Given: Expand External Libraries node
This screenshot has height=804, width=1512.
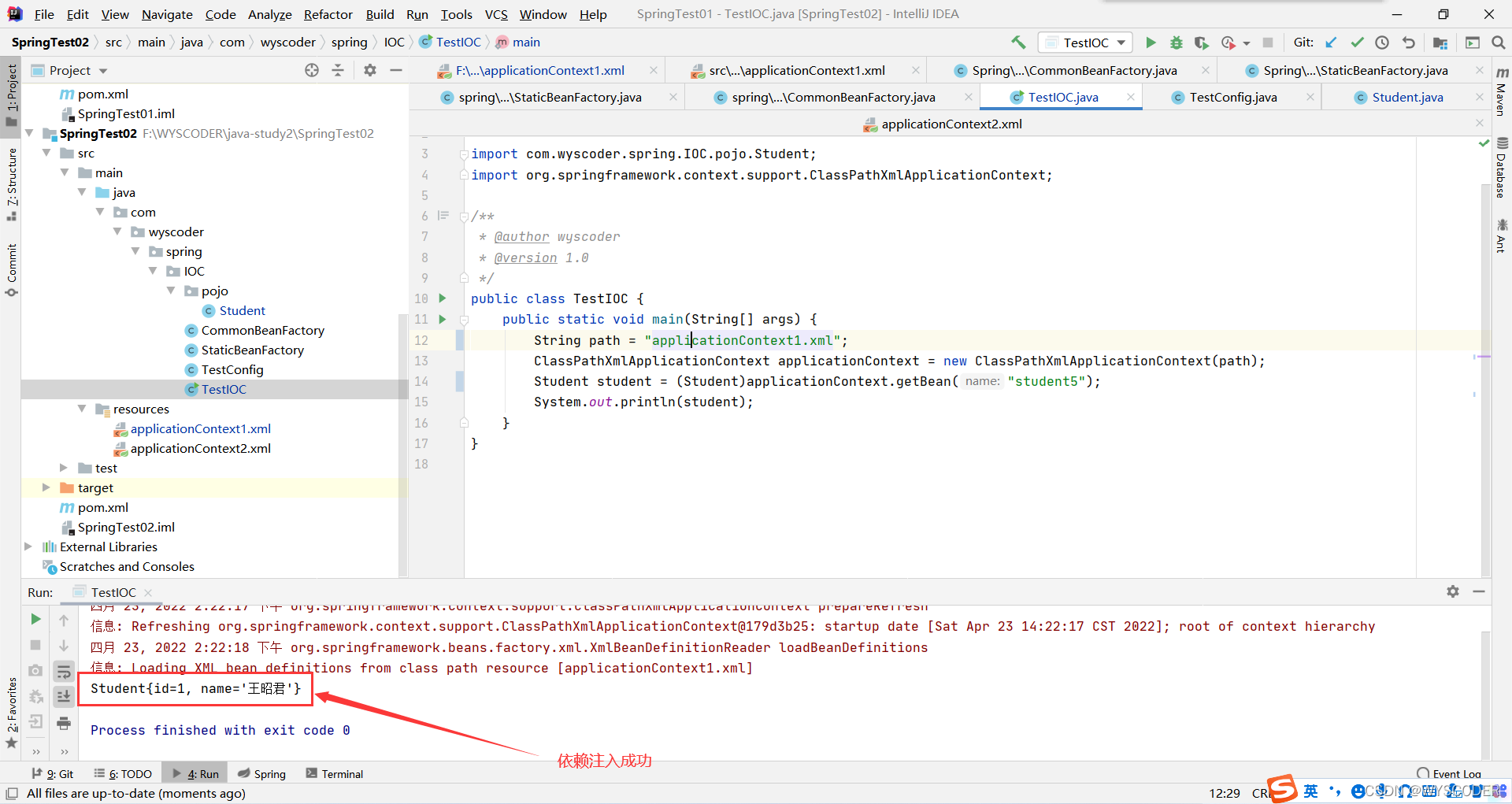Looking at the screenshot, I should click(28, 546).
